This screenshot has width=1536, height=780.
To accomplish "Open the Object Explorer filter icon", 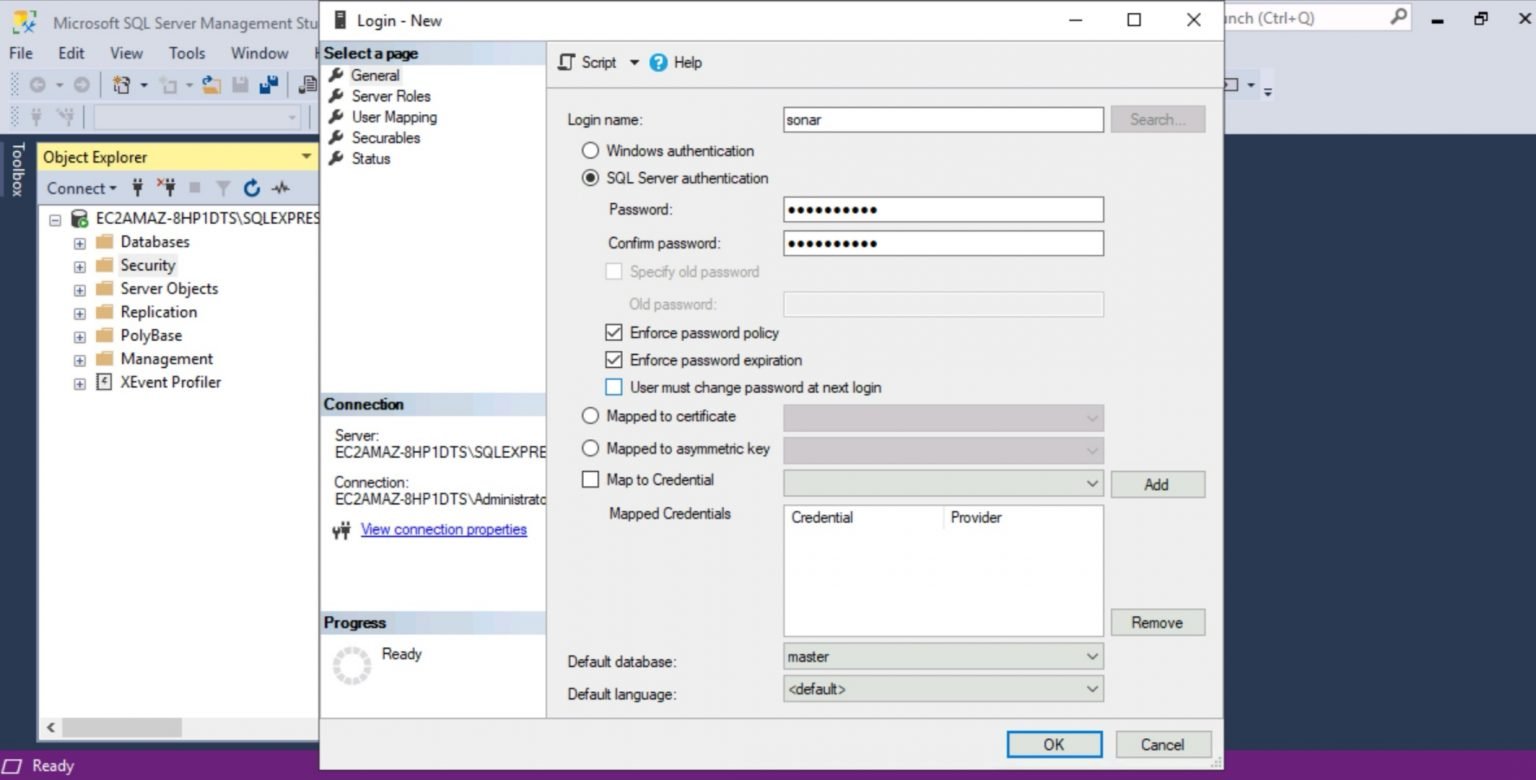I will 222,188.
